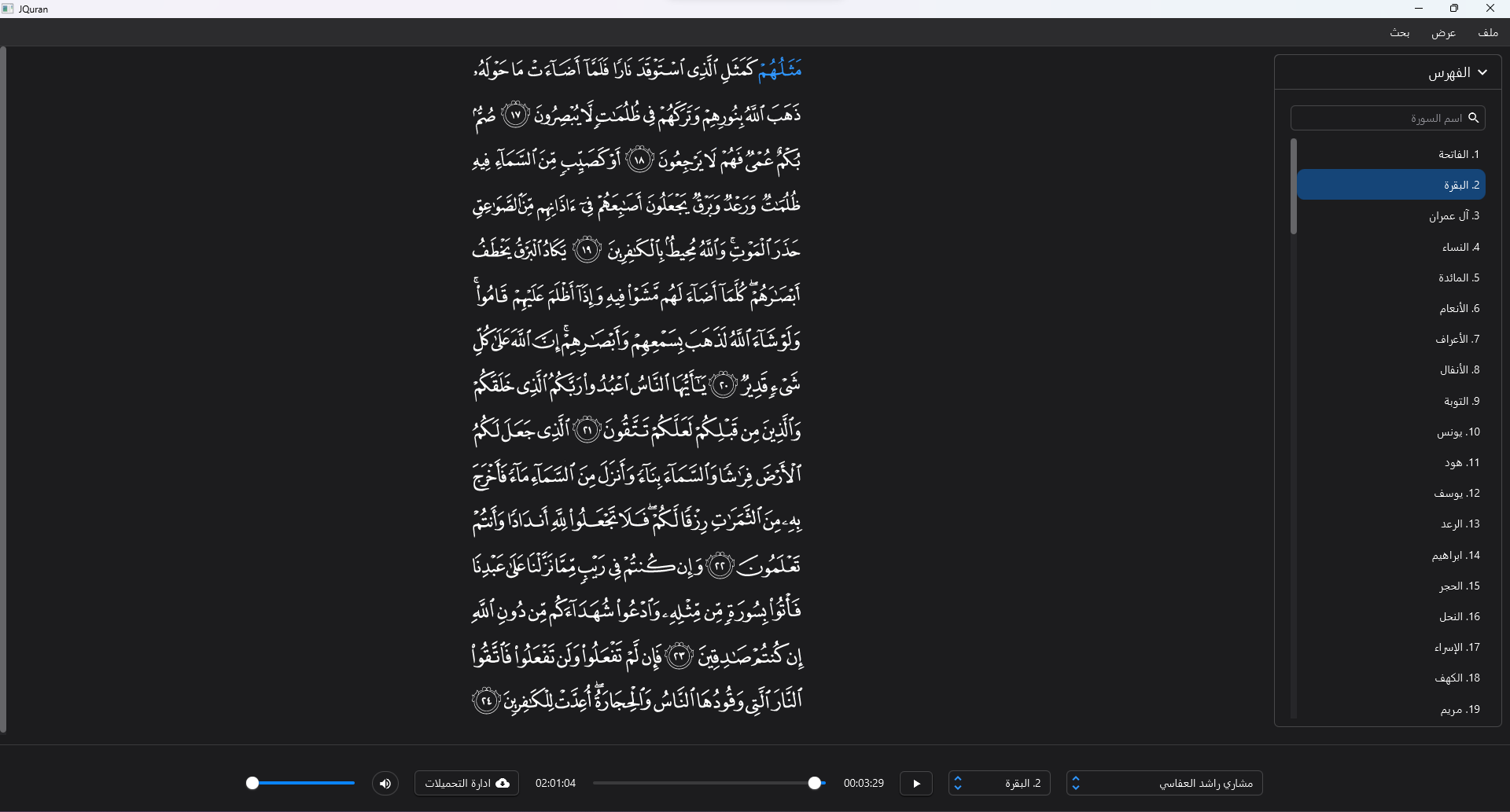Select surah 10. يونس

click(1390, 432)
